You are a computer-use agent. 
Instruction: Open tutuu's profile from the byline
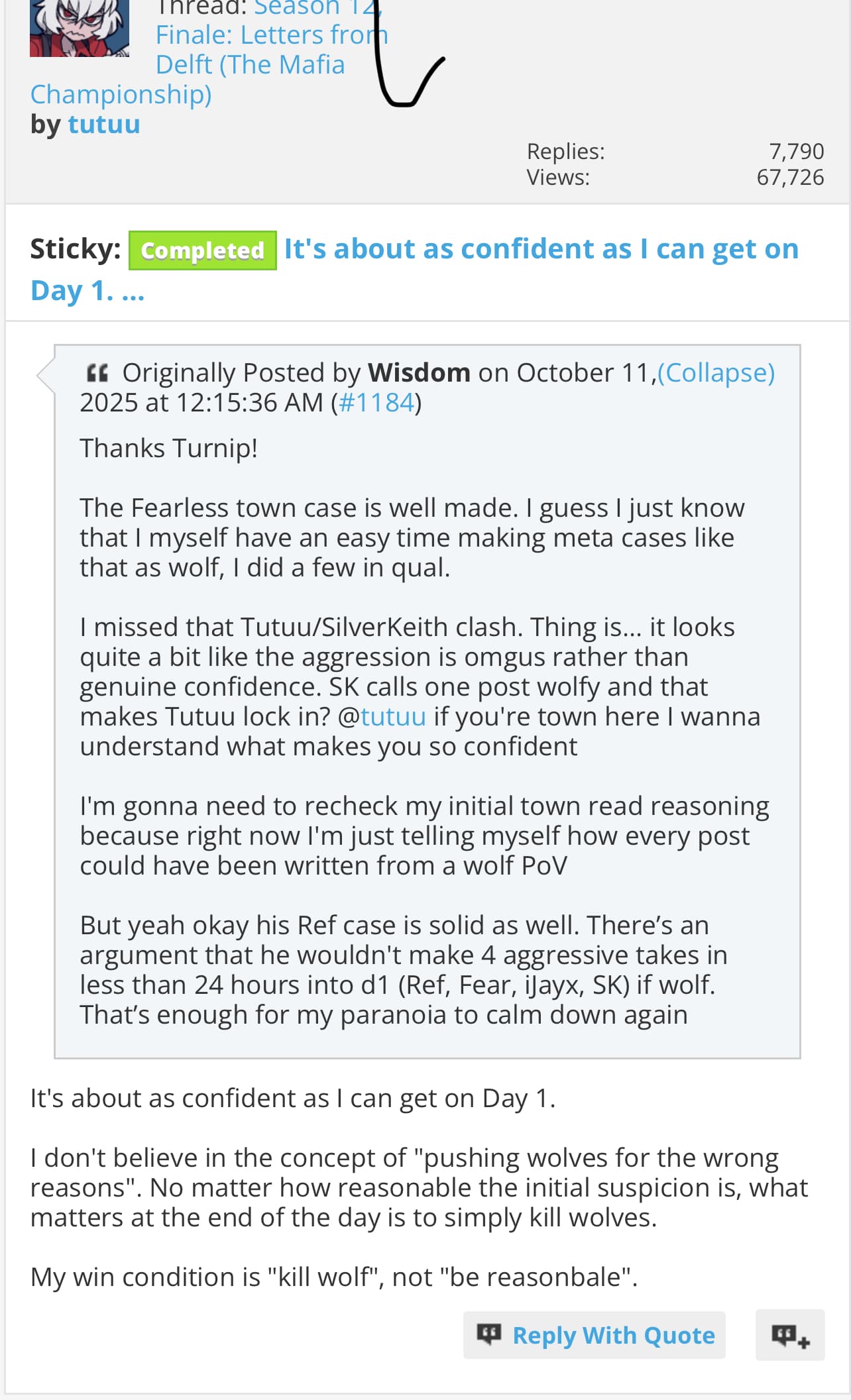point(104,125)
